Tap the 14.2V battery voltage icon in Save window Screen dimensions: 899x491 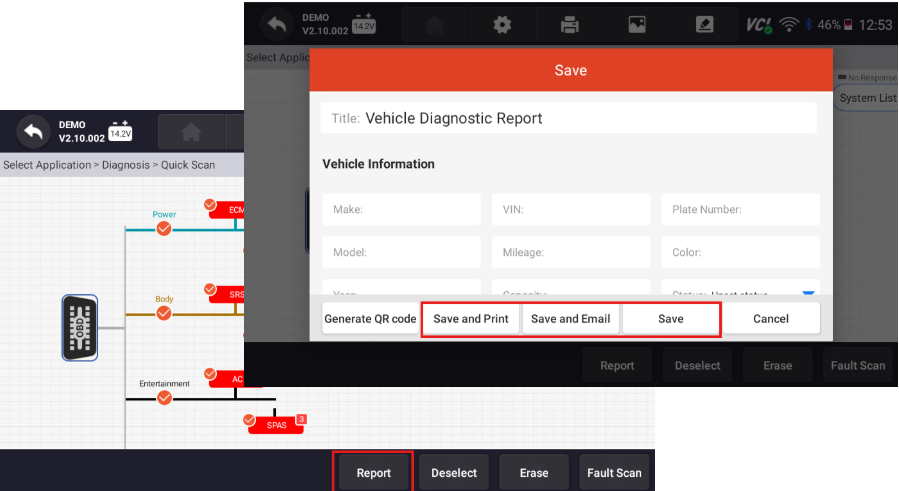coord(363,24)
